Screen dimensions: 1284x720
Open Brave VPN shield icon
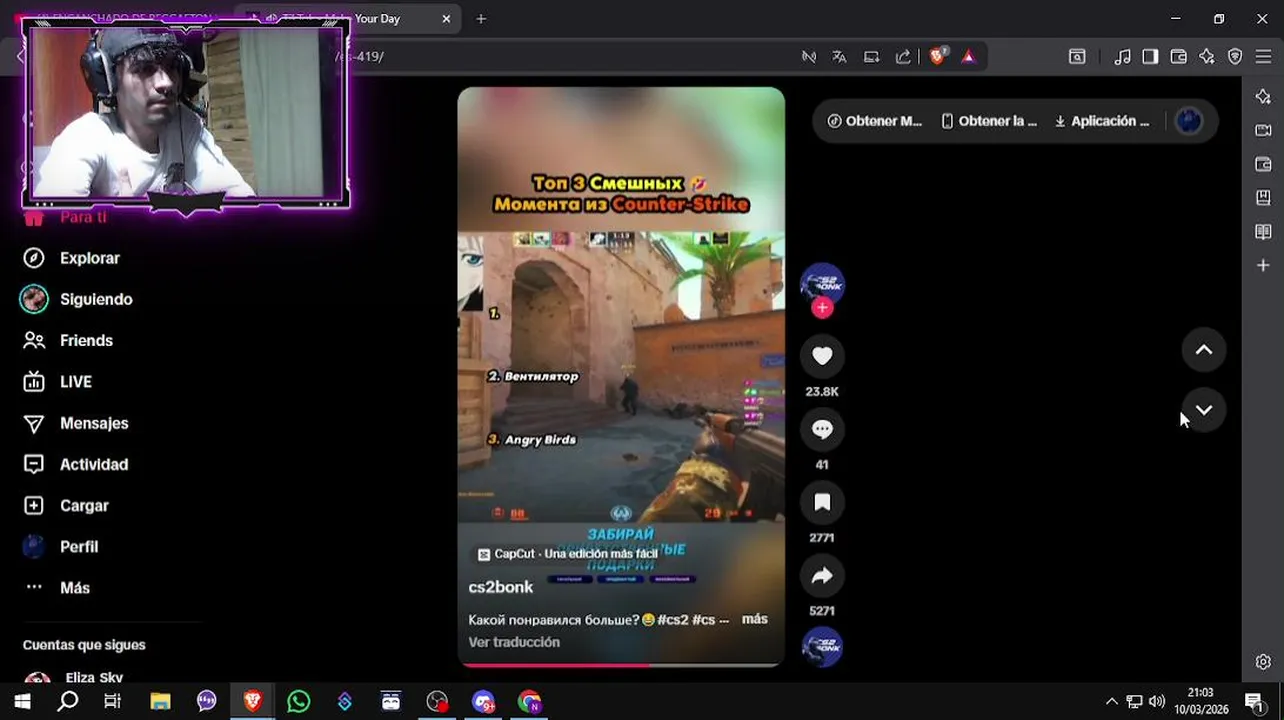coord(1235,57)
